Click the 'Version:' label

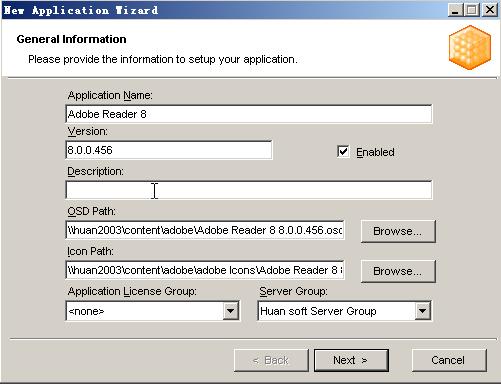click(x=88, y=131)
